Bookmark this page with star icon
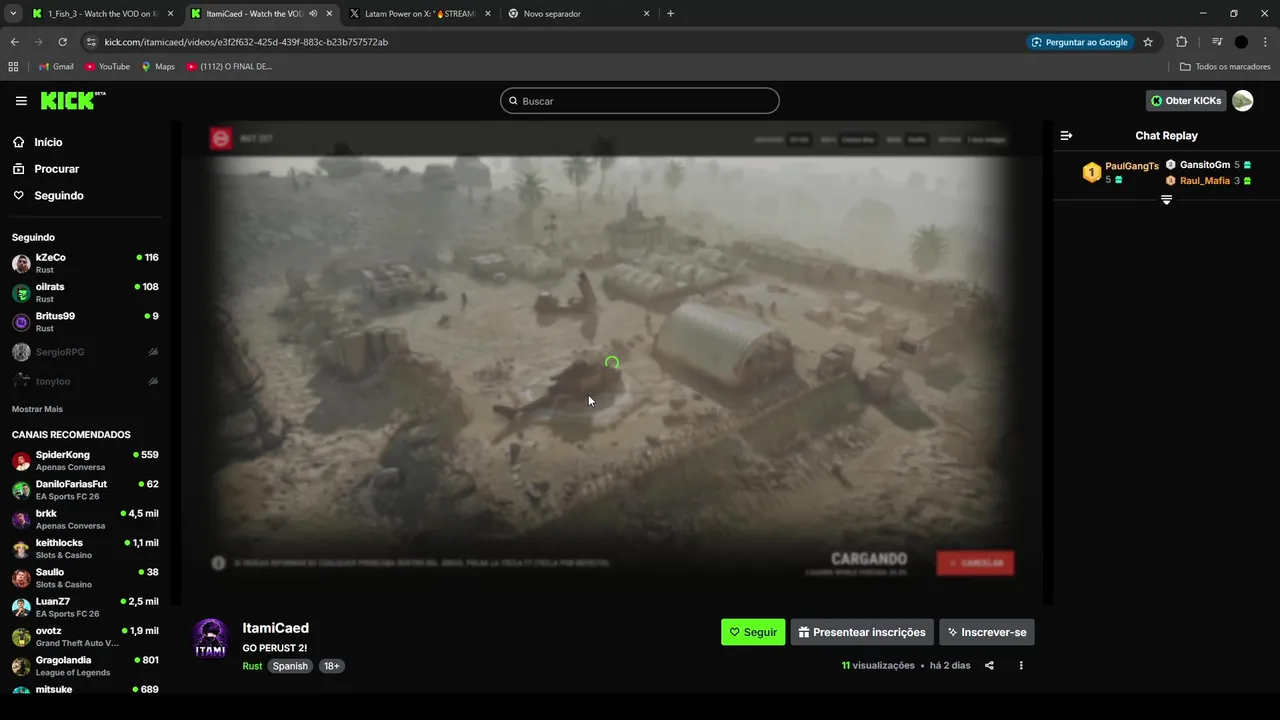The image size is (1280, 720). point(1148,42)
